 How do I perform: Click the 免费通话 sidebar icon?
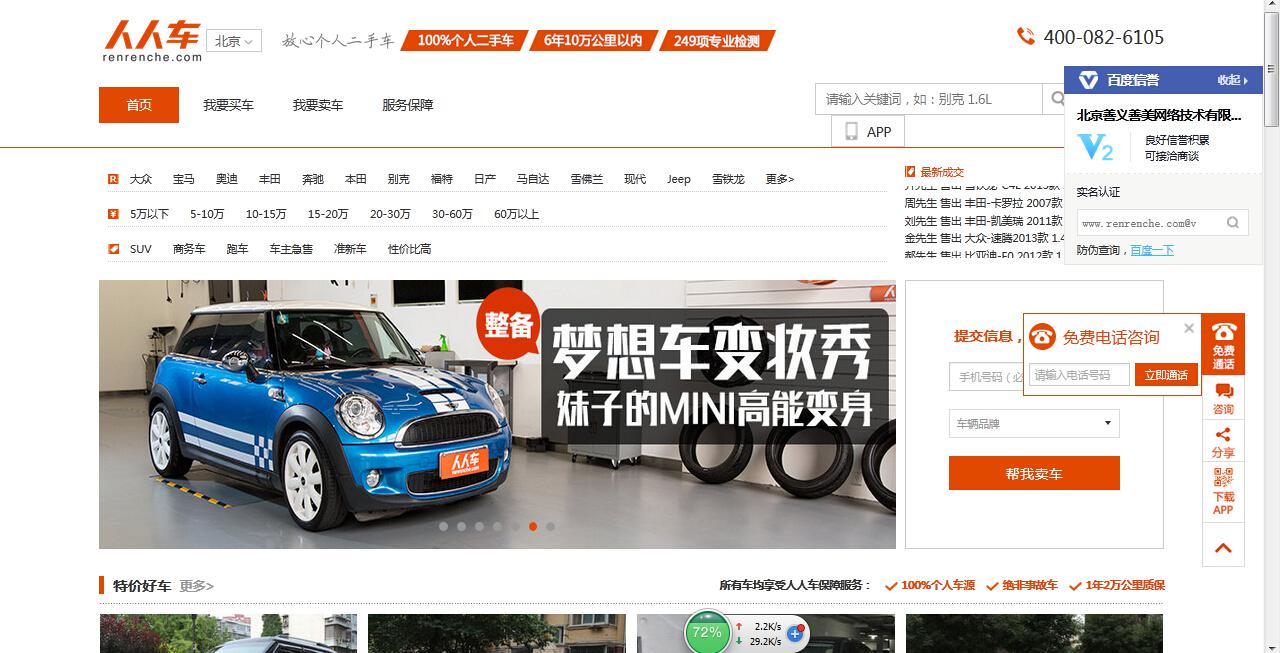[x=1223, y=344]
